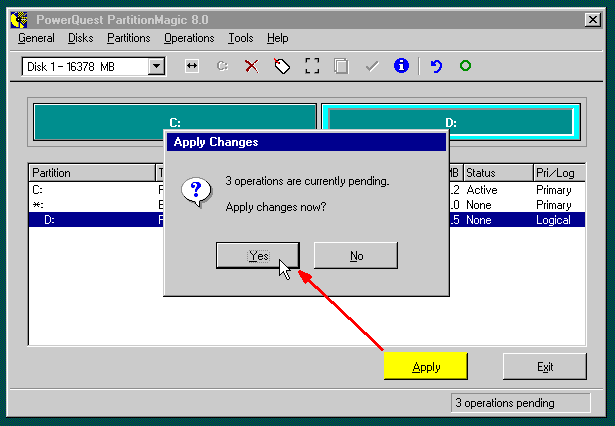Click the grayed C: create partition icon
Image resolution: width=615 pixels, height=426 pixels.
click(x=222, y=66)
